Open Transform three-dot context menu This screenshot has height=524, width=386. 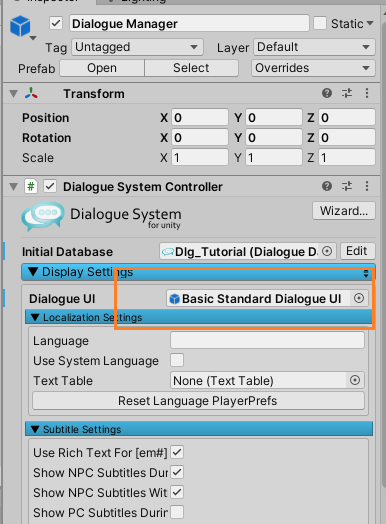coord(367,93)
